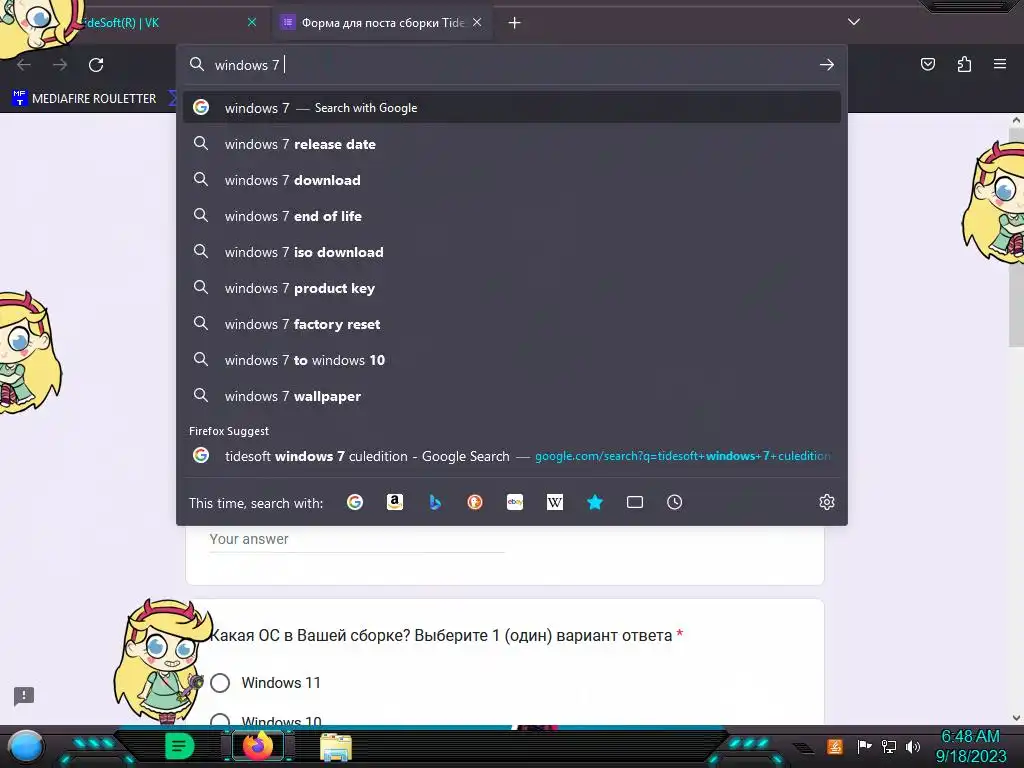Pick 'windows 7 end of life' suggestion
Image resolution: width=1024 pixels, height=768 pixels.
tap(512, 216)
